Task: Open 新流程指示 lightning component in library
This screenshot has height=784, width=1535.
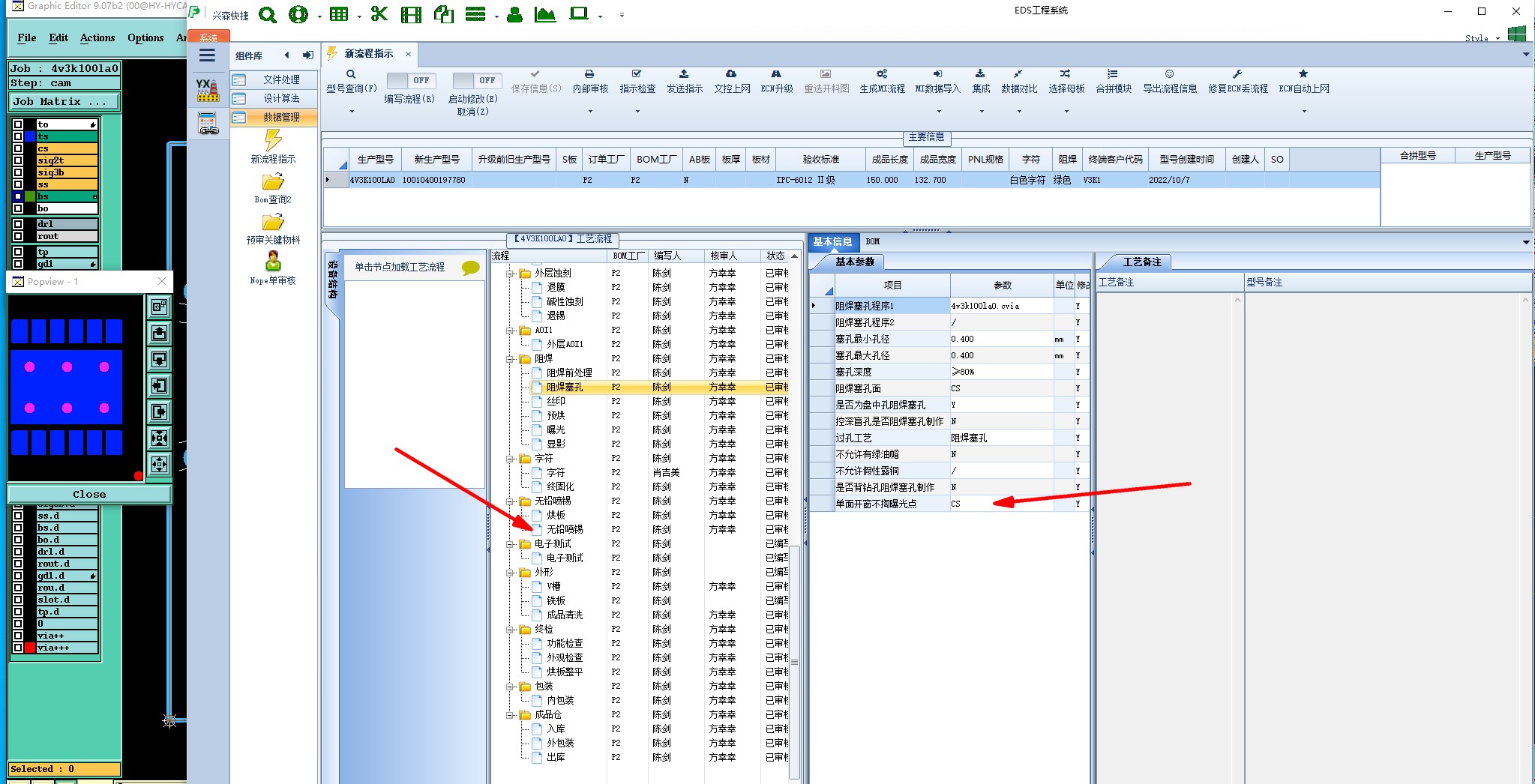Action: point(273,147)
